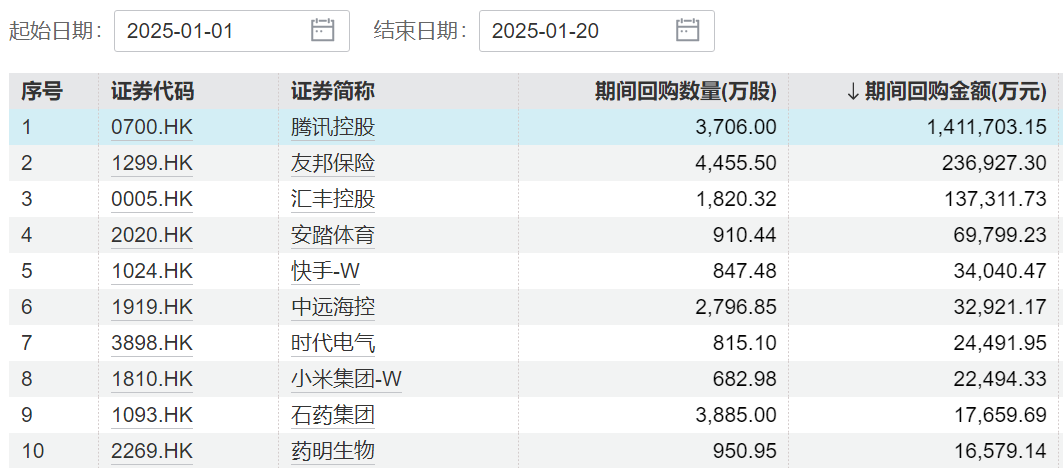Open stock code 0005.HK
1063x468 pixels.
[152, 199]
